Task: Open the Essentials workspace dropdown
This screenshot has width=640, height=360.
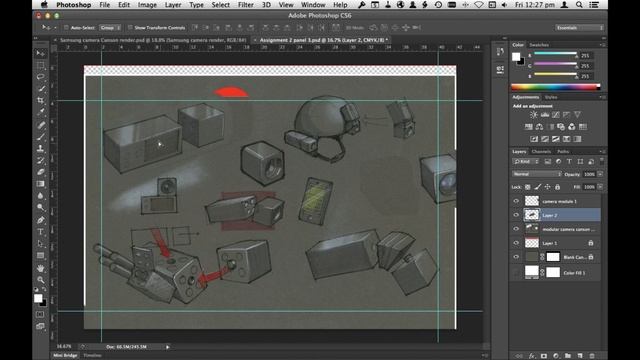Action: [579, 28]
